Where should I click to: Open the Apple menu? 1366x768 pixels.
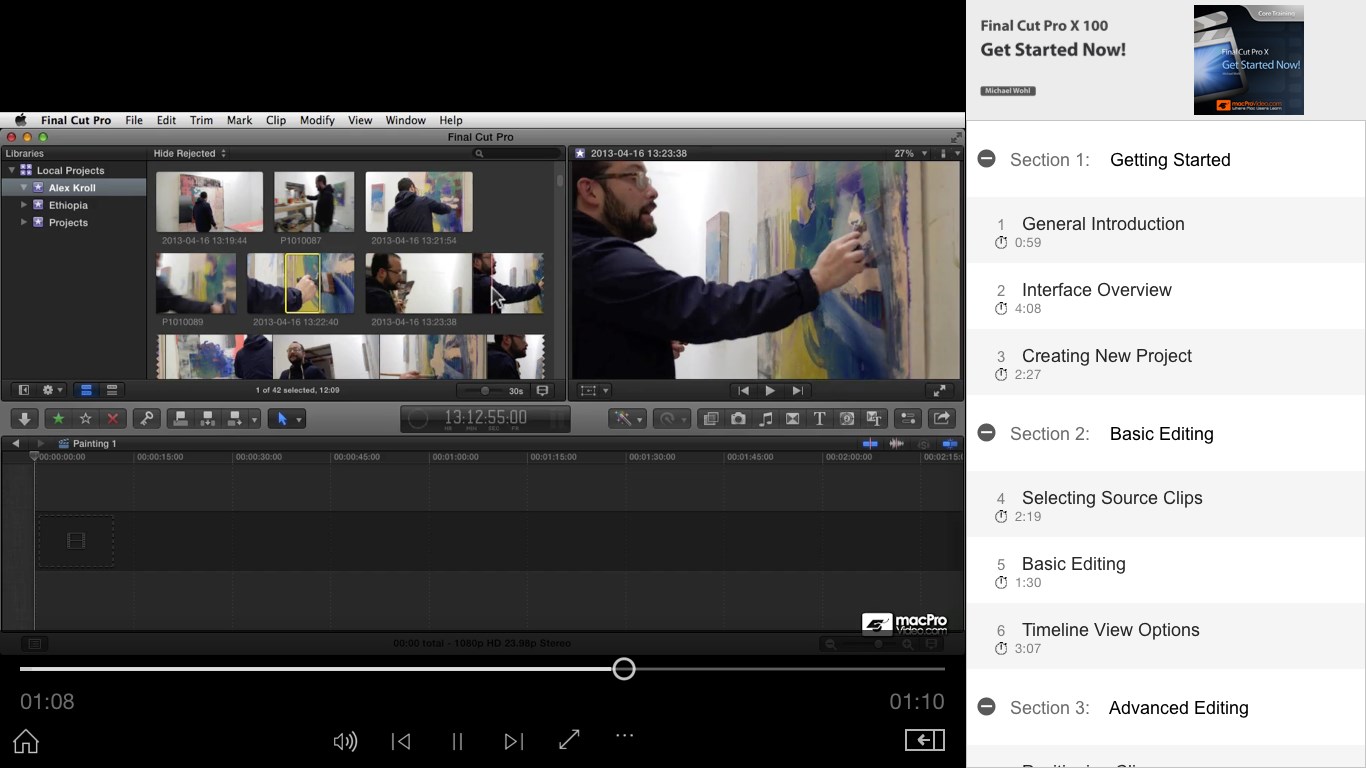(x=20, y=120)
